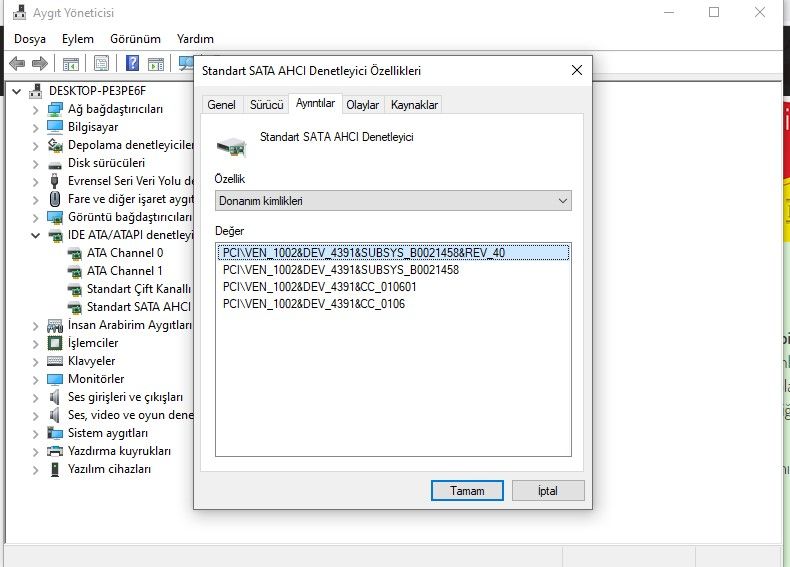Expand the Klavyeler node
Image resolution: width=790 pixels, height=567 pixels.
pos(35,361)
